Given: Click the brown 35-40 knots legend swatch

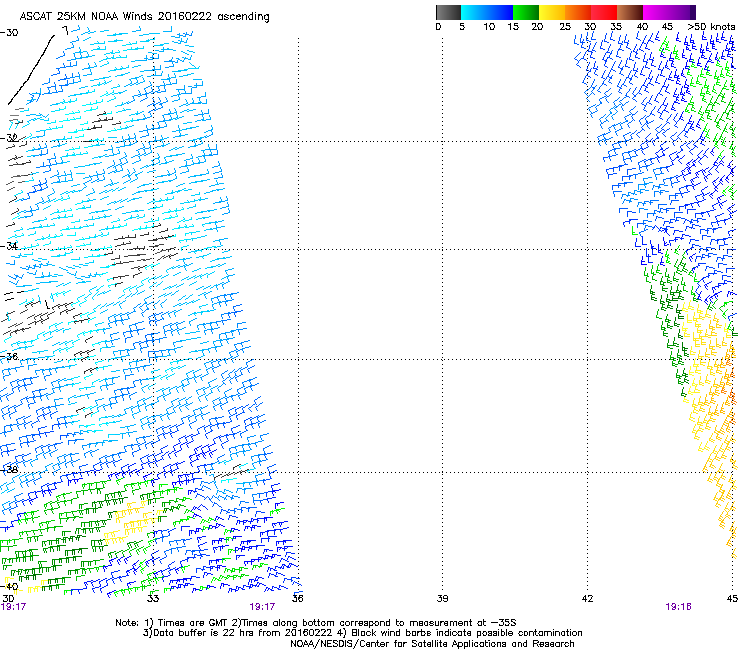Looking at the screenshot, I should [x=630, y=12].
